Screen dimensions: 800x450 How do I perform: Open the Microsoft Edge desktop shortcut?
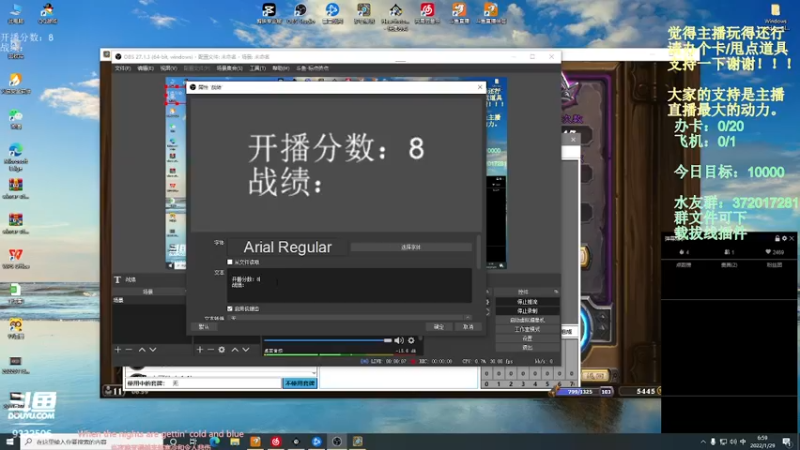15,157
